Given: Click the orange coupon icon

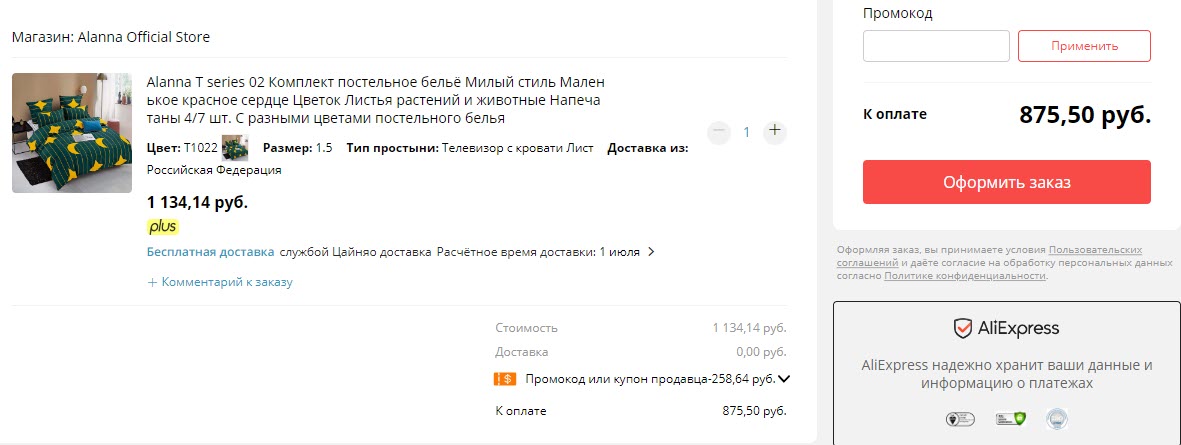Looking at the screenshot, I should coord(504,379).
